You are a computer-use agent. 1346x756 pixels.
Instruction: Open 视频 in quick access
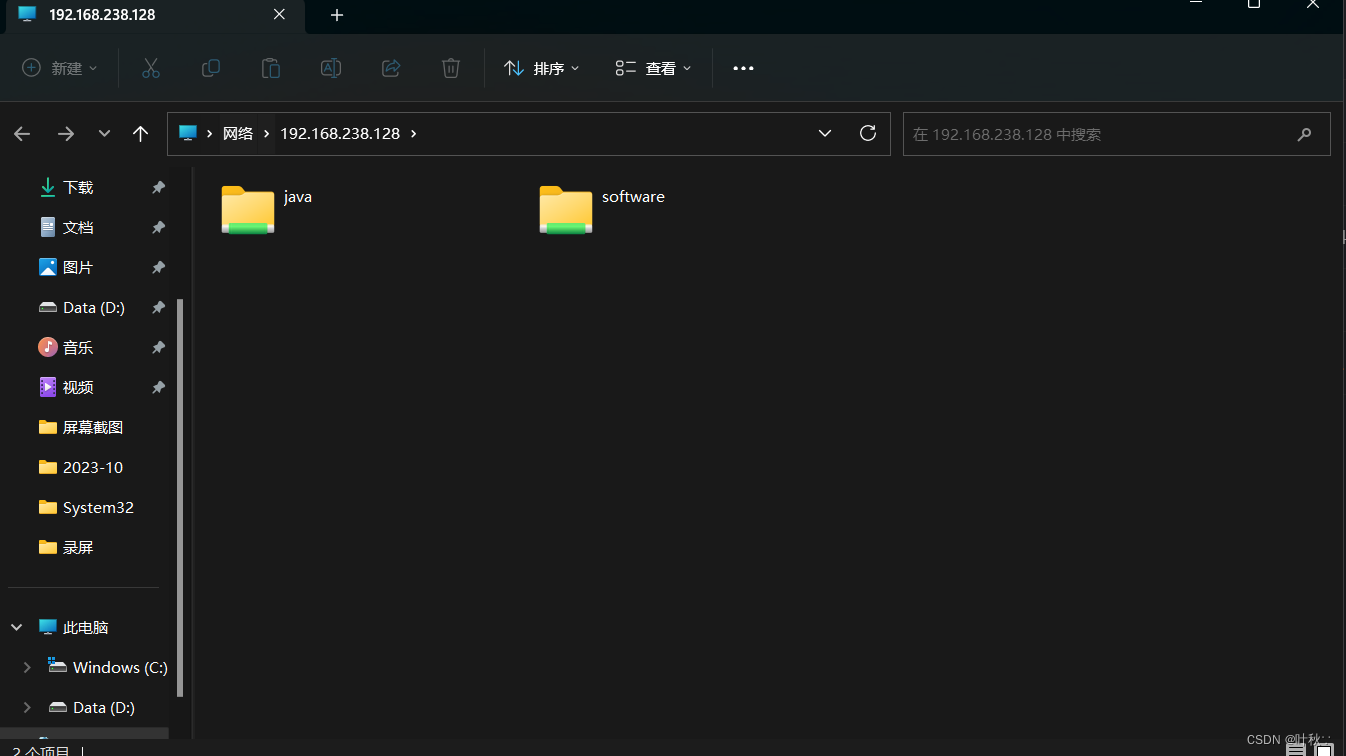pyautogui.click(x=78, y=387)
